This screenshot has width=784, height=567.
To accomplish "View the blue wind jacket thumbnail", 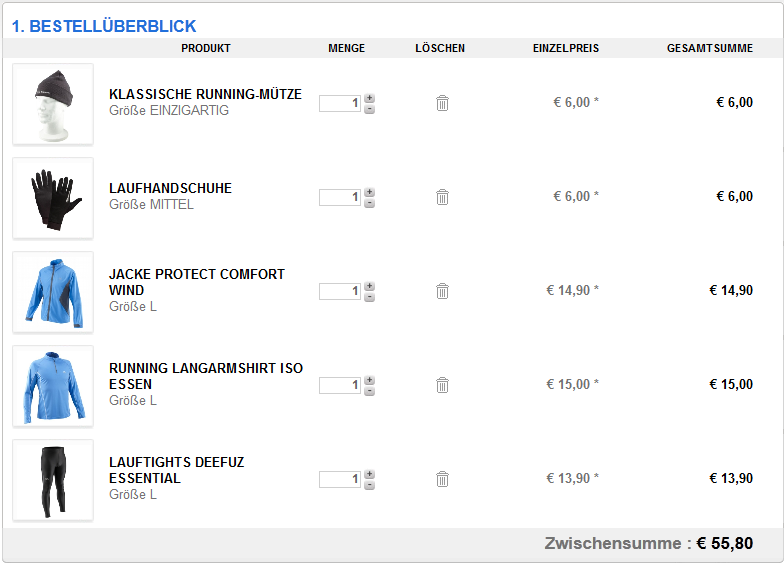I will 53,292.
